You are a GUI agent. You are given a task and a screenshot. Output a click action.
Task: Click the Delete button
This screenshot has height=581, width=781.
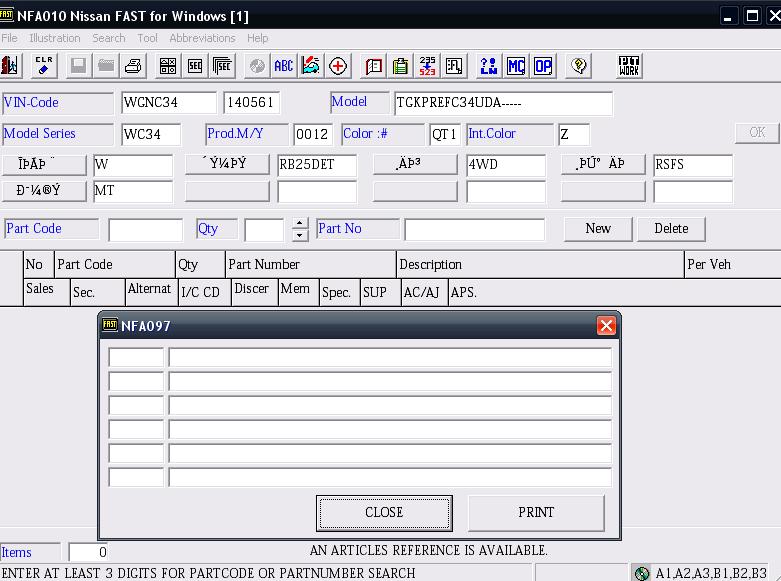[x=671, y=229]
